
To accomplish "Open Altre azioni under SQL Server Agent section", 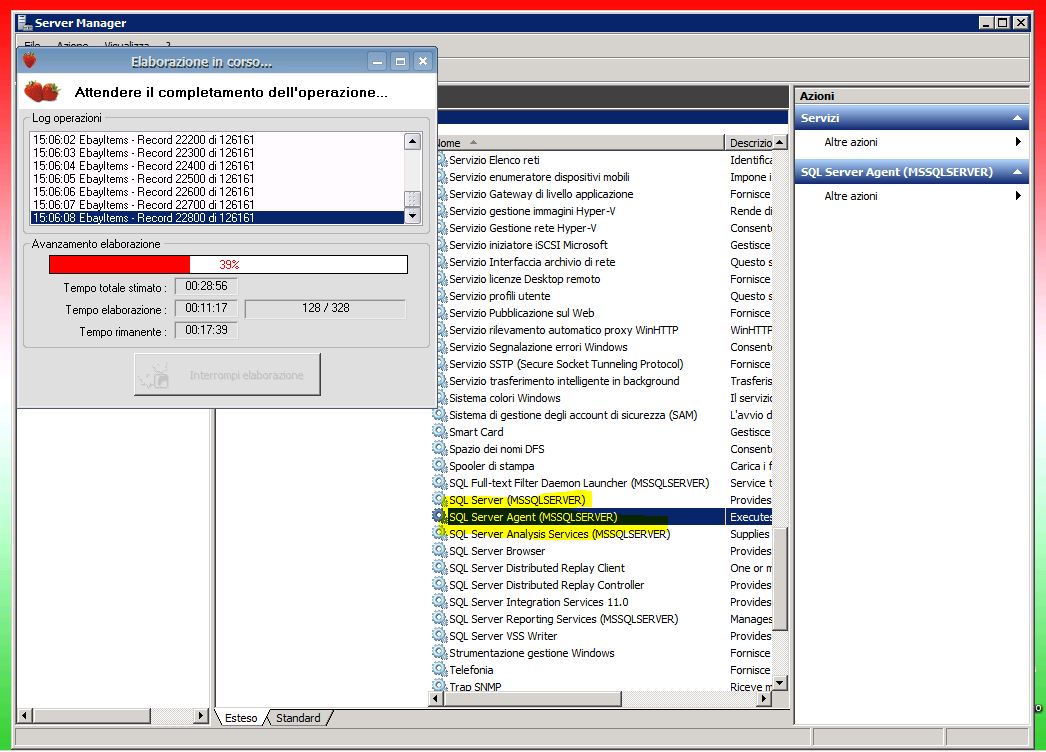I will tap(851, 196).
